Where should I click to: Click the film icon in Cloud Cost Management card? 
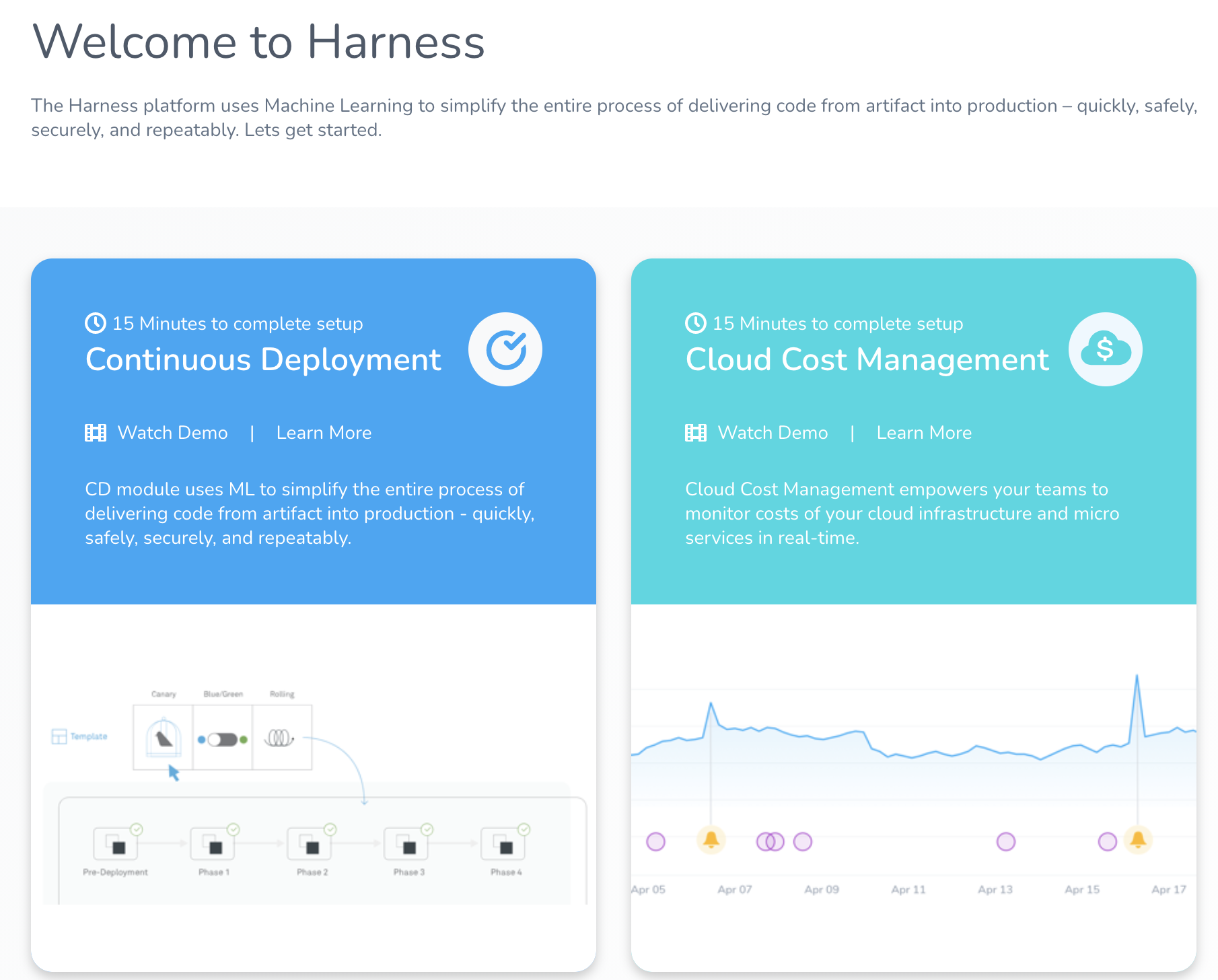tap(696, 433)
